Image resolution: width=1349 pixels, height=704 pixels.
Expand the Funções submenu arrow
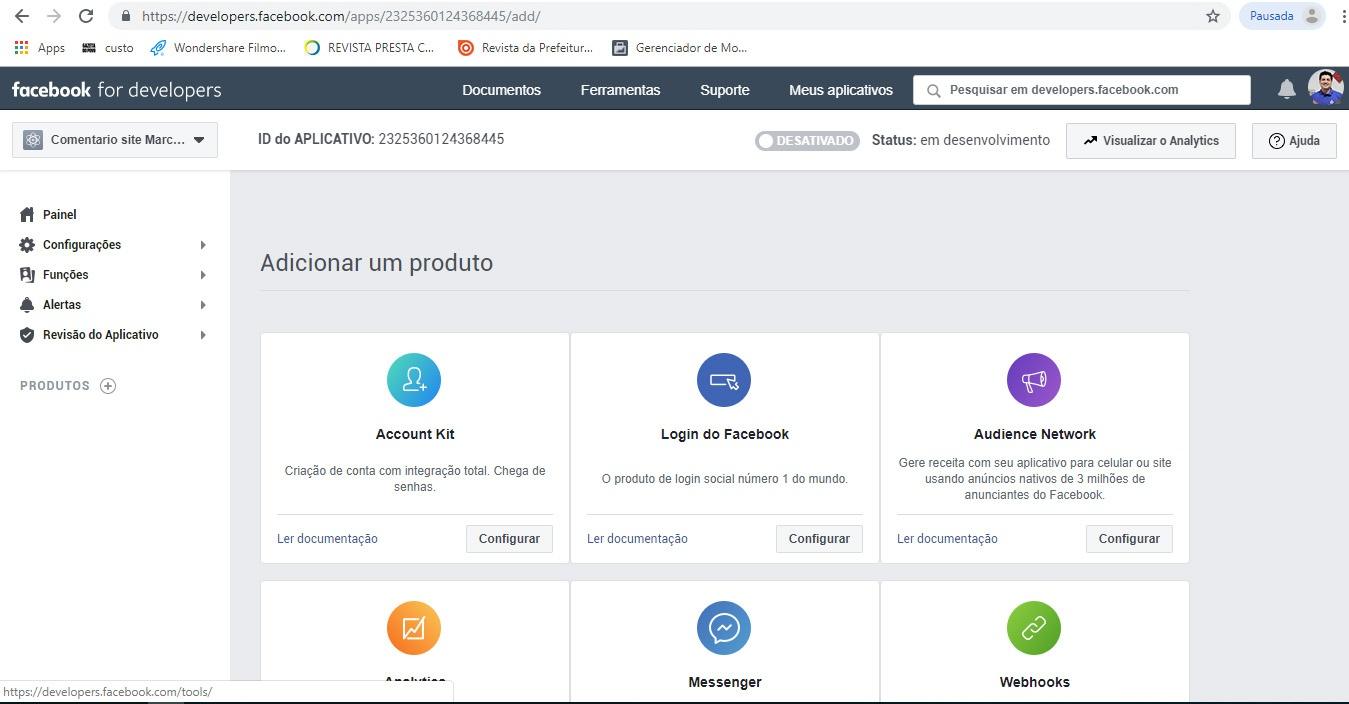tap(203, 275)
